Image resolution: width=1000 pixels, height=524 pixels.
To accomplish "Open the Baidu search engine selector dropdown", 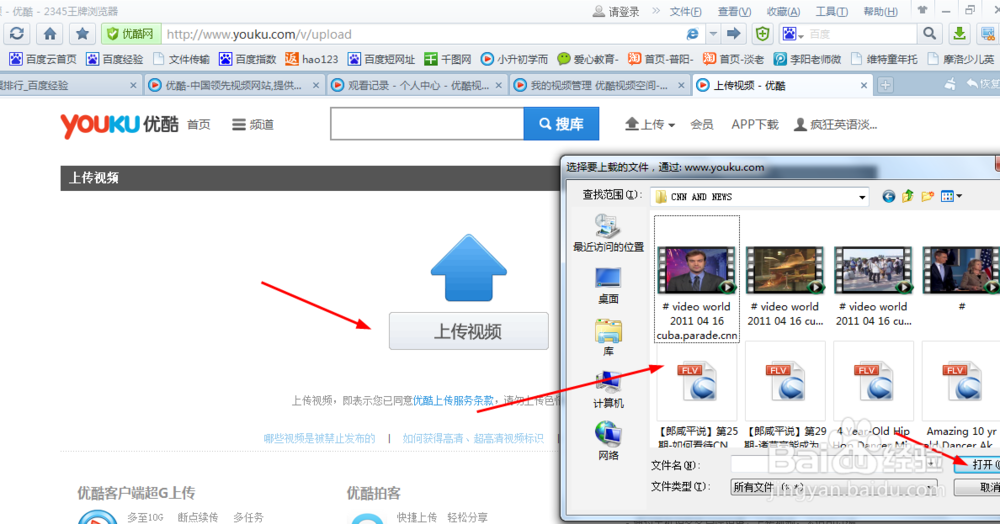I will pyautogui.click(x=793, y=34).
